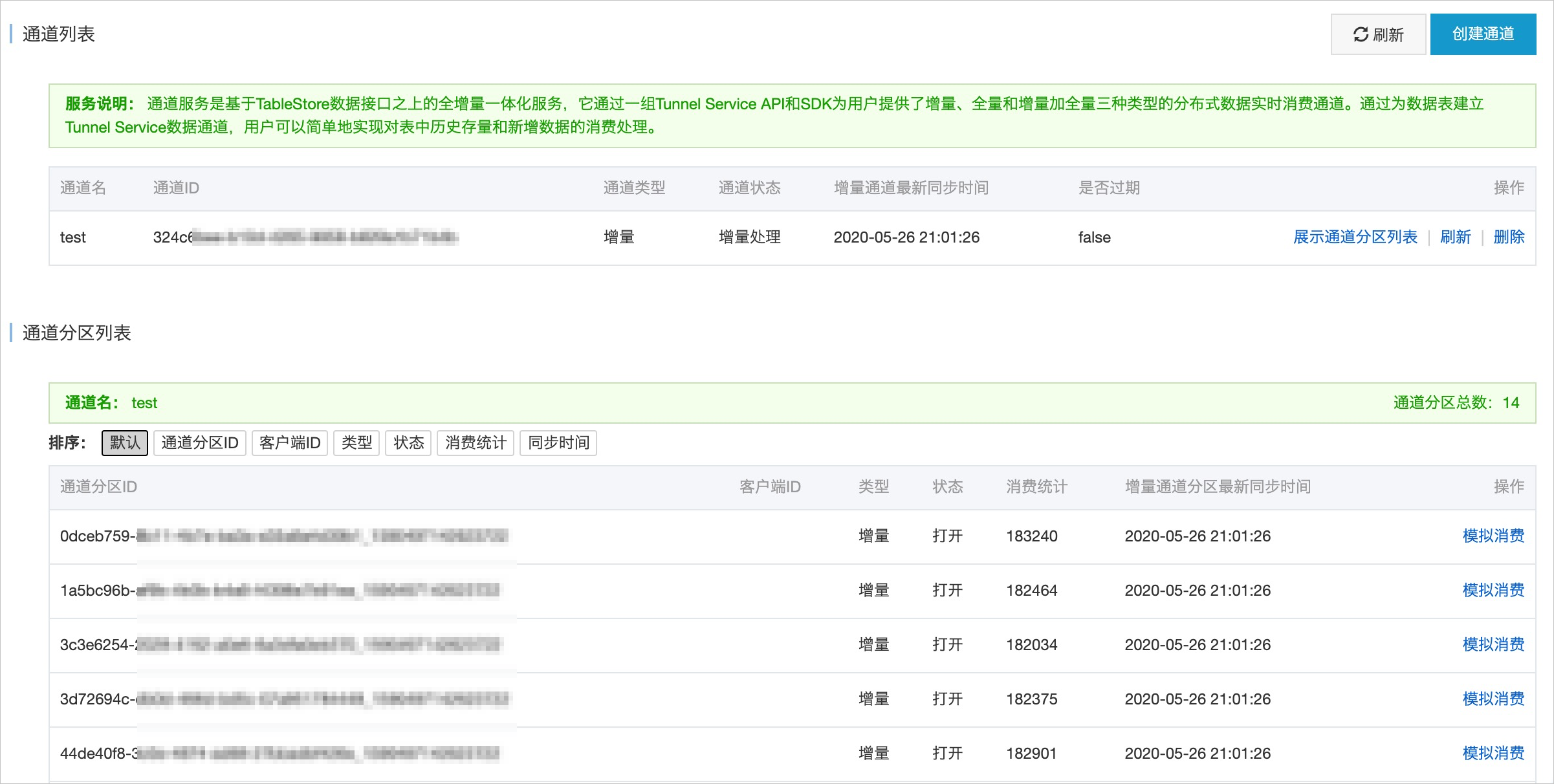Click the refresh icon in top toolbar
This screenshot has height=784, width=1554.
(x=1361, y=34)
